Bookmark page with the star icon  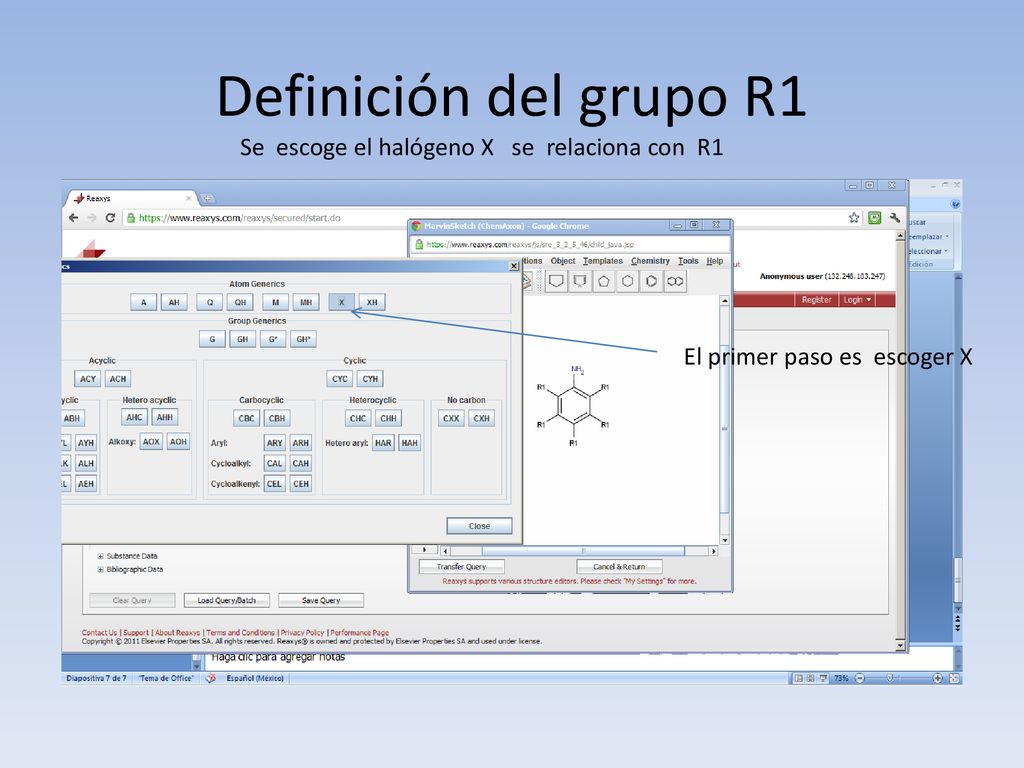[854, 218]
